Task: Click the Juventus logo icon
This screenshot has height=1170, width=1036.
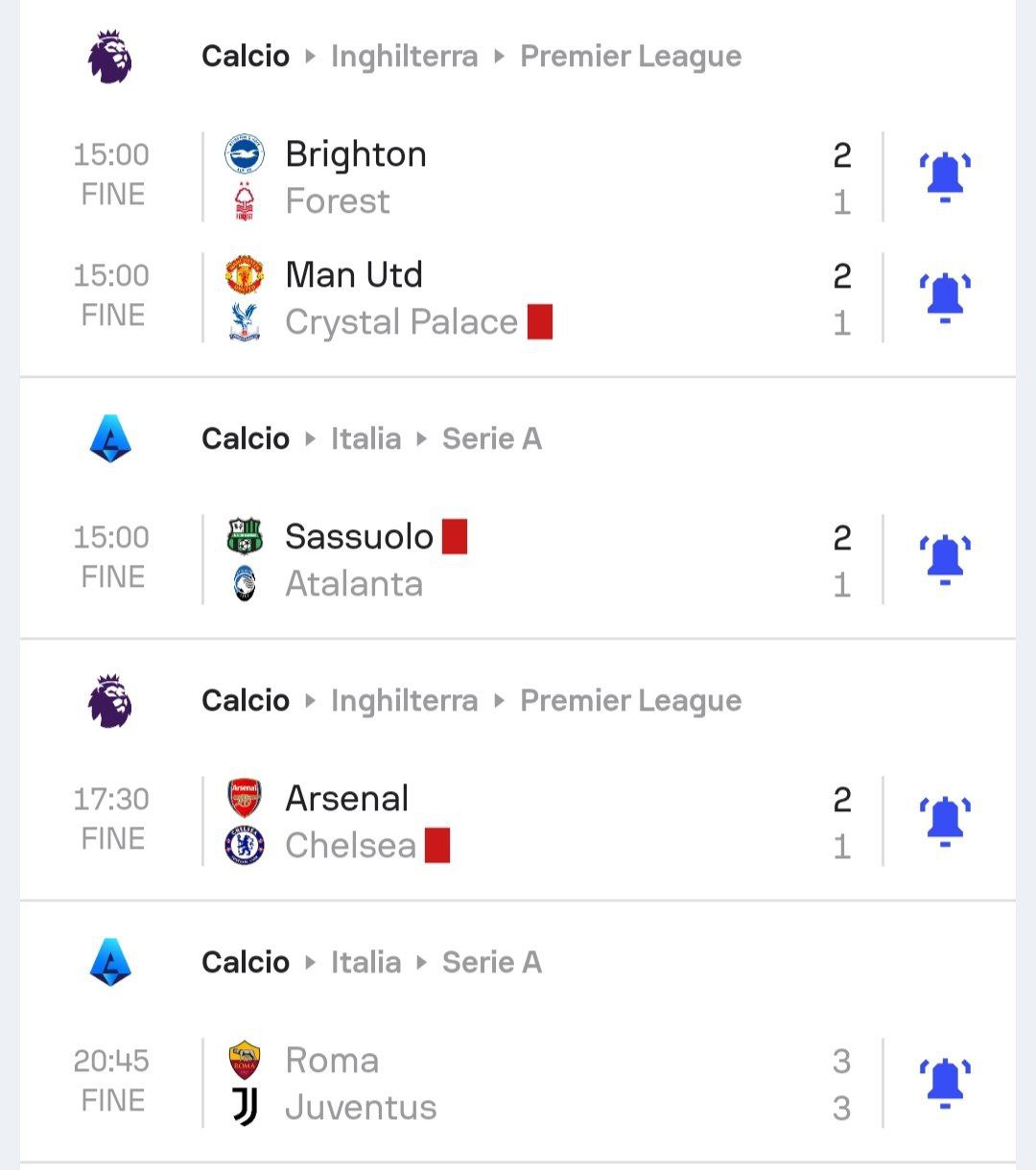Action: (x=245, y=1108)
